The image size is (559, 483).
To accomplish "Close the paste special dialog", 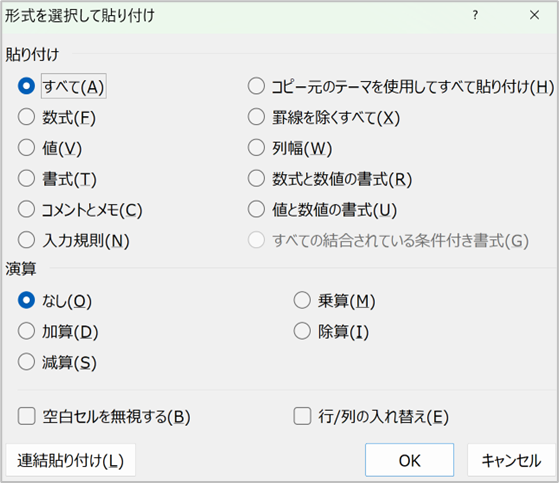I will coord(534,15).
